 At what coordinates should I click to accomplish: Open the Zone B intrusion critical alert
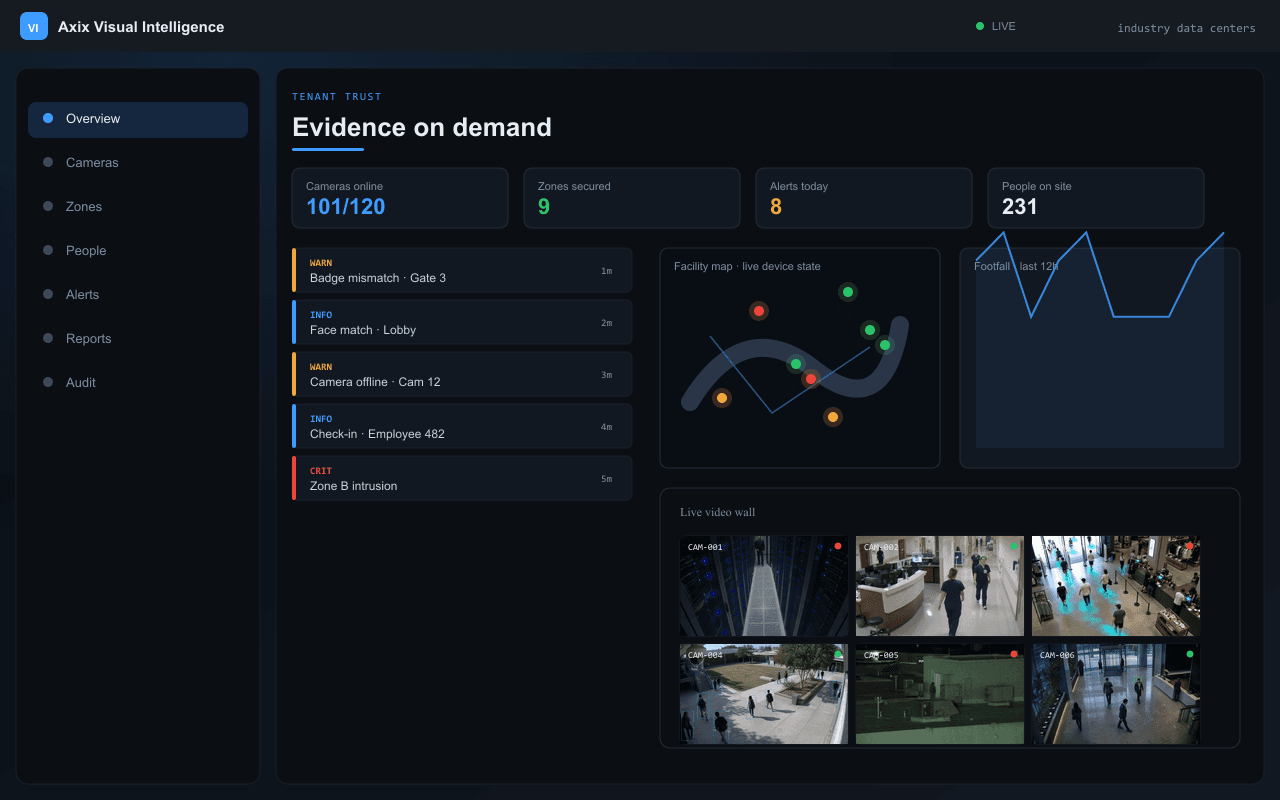tap(462, 478)
